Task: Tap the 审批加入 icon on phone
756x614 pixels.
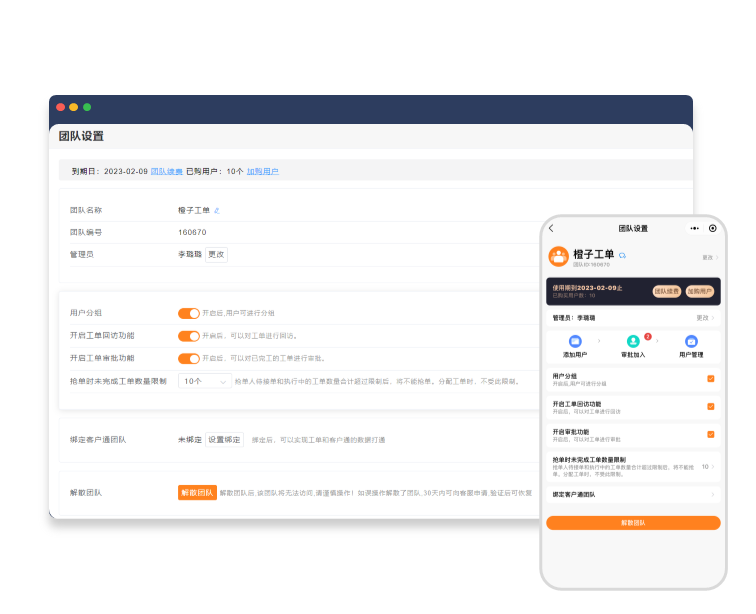Action: pos(633,341)
